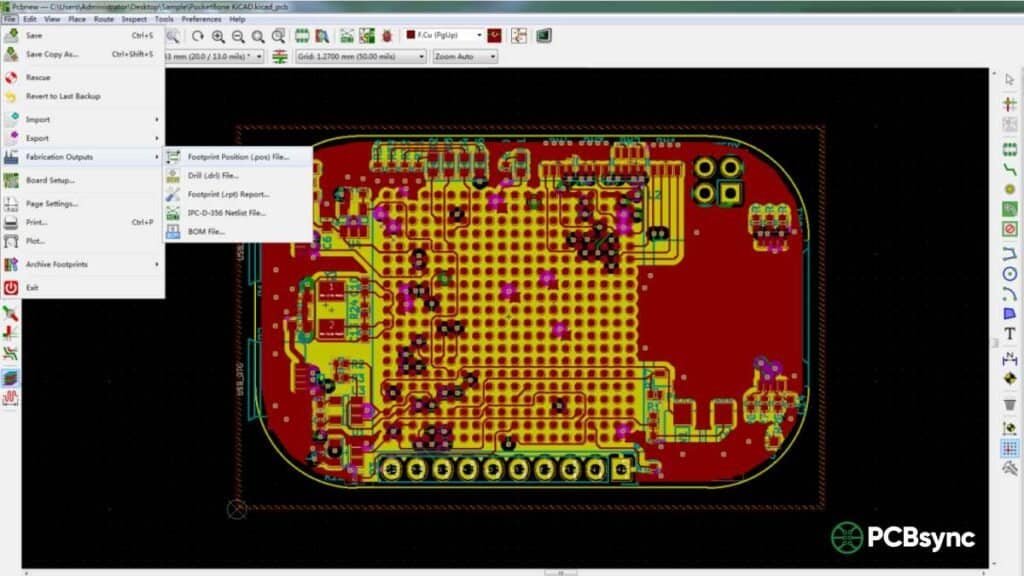Open the Grid size dropdown

click(360, 57)
